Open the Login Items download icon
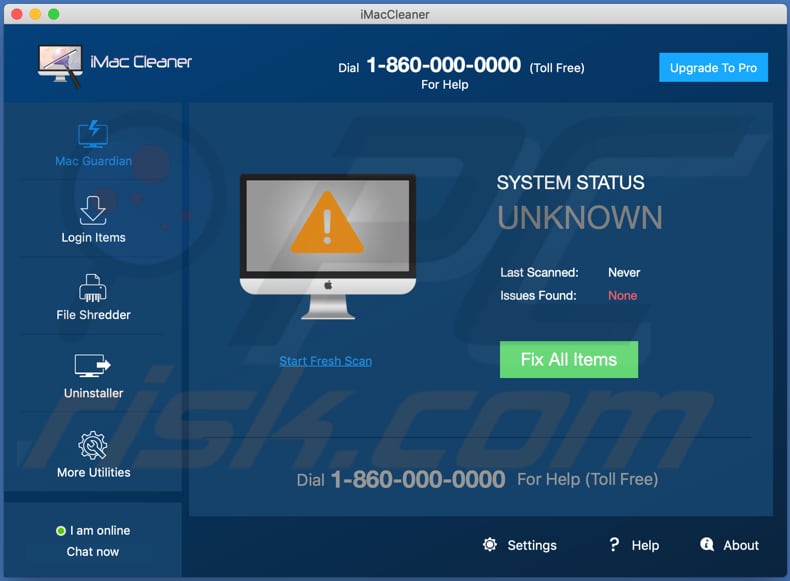 coord(93,210)
